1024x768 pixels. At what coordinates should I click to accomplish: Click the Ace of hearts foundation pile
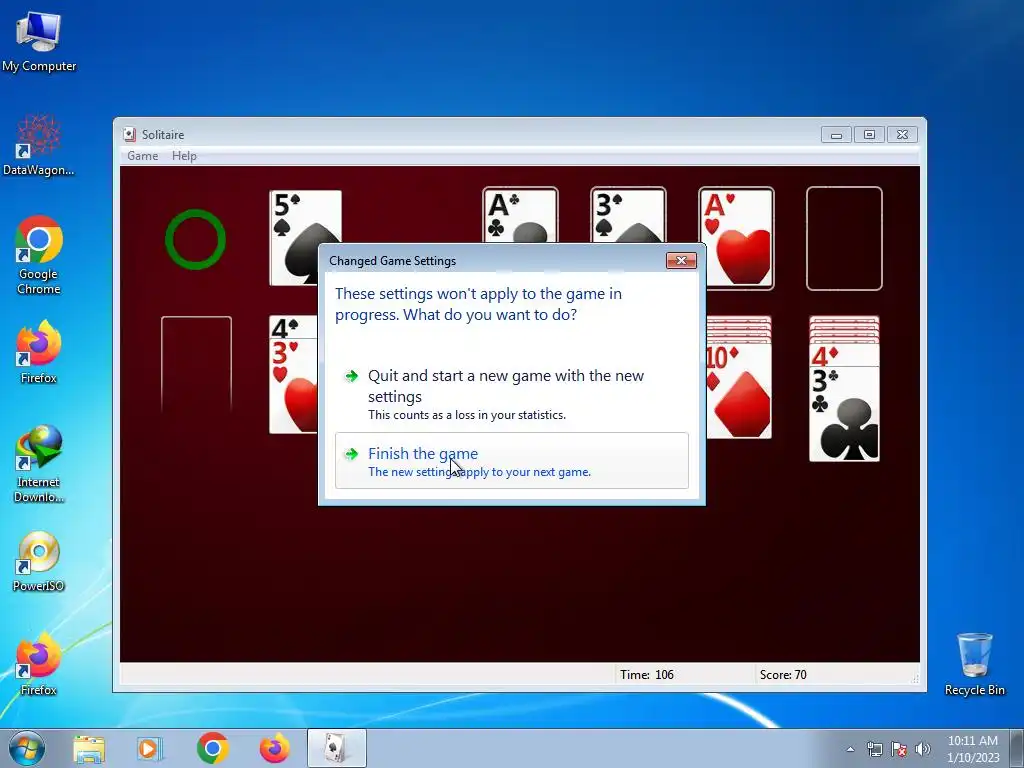(x=736, y=238)
